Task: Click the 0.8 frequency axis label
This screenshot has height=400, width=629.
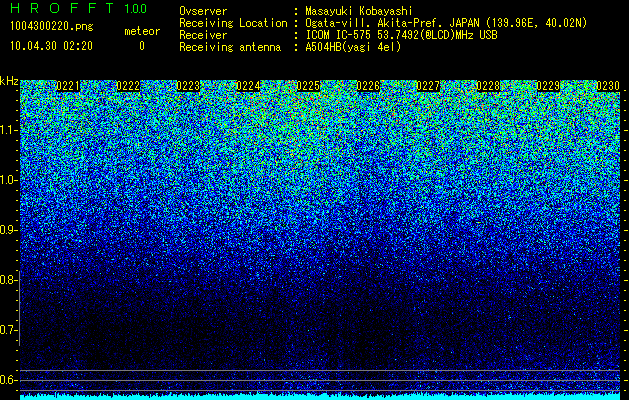Action: click(x=8, y=280)
